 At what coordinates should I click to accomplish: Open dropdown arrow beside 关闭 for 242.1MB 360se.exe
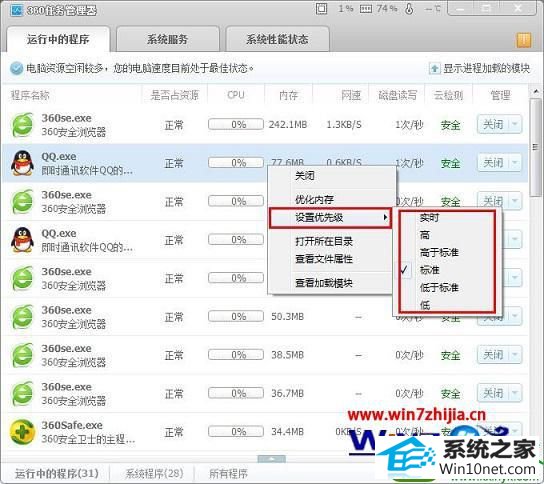(515, 124)
